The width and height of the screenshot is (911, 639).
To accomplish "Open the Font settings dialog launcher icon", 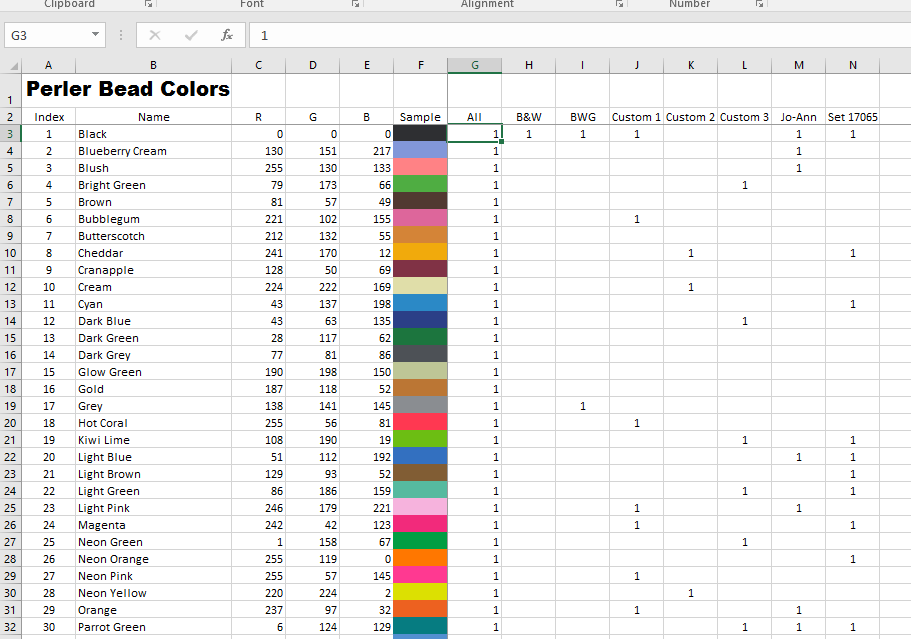I will [355, 4].
